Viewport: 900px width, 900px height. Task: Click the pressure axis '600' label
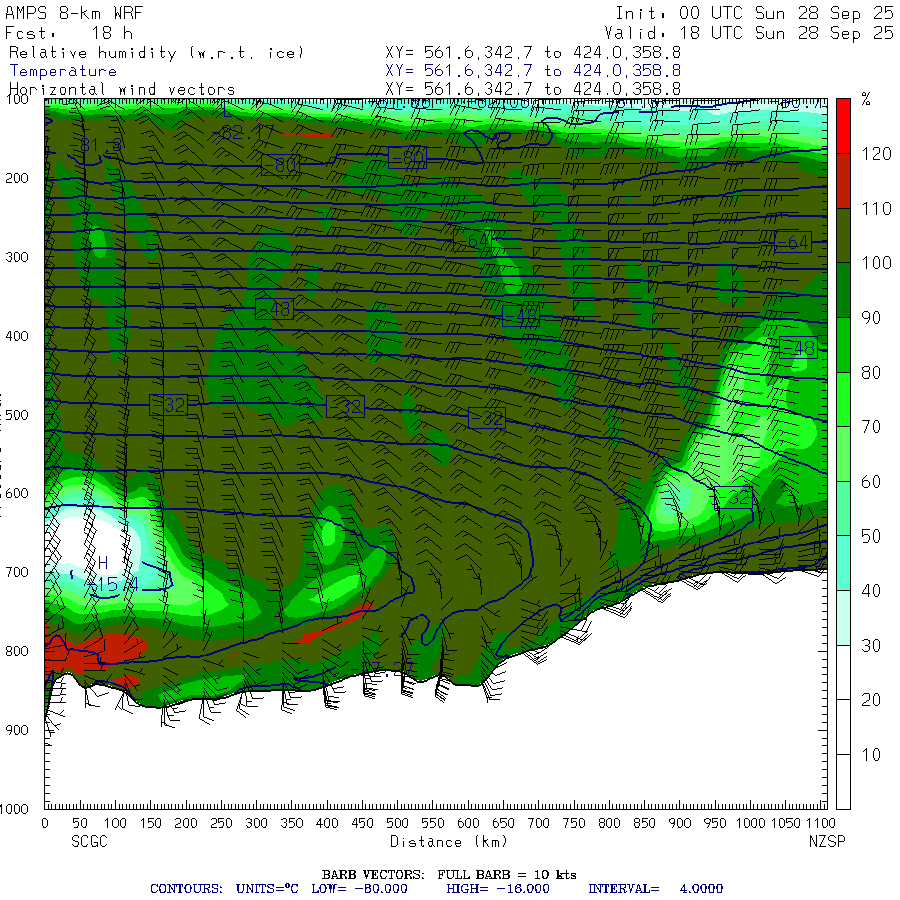17,494
